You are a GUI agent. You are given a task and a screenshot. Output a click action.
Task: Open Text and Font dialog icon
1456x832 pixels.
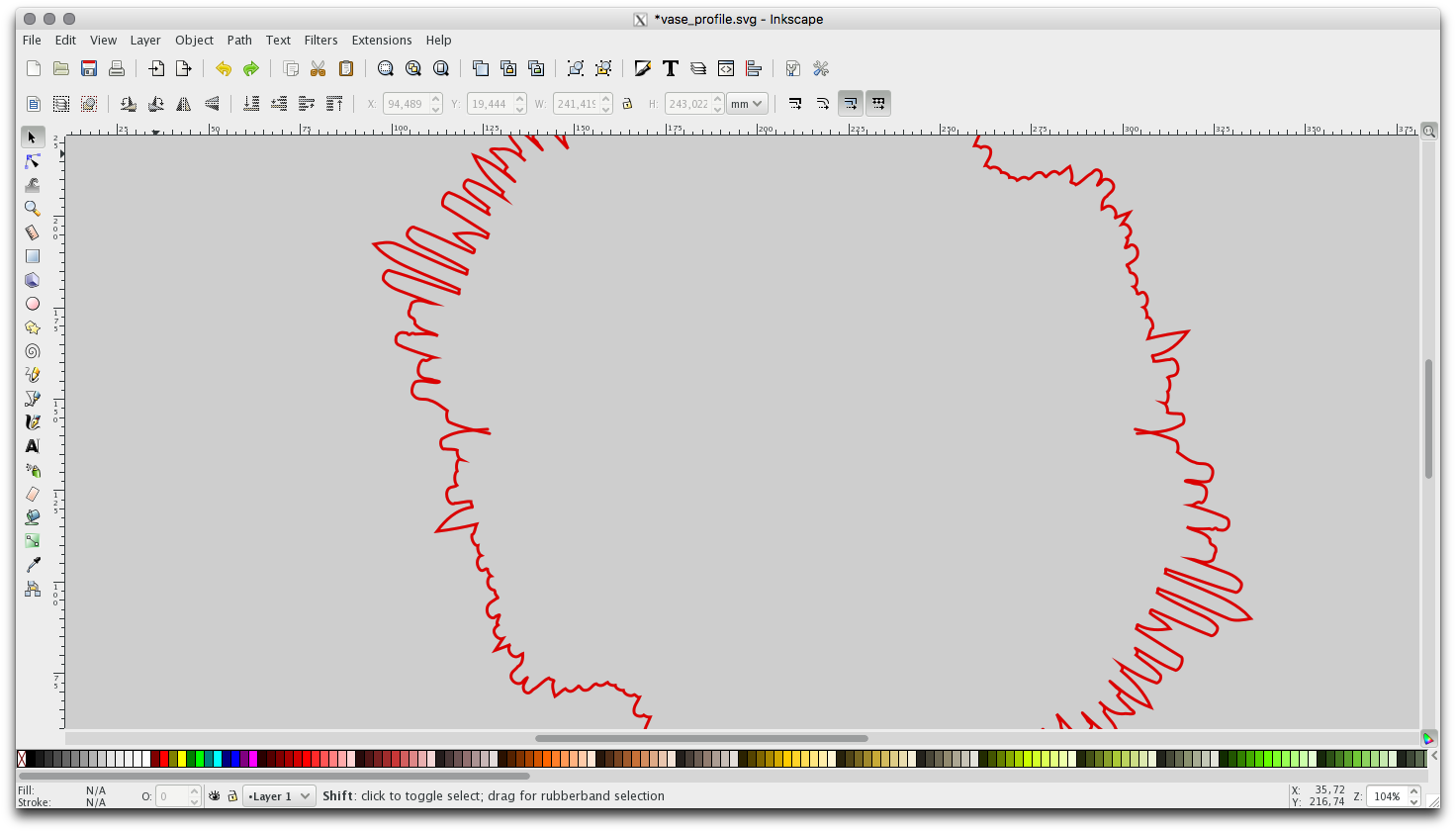coord(671,68)
